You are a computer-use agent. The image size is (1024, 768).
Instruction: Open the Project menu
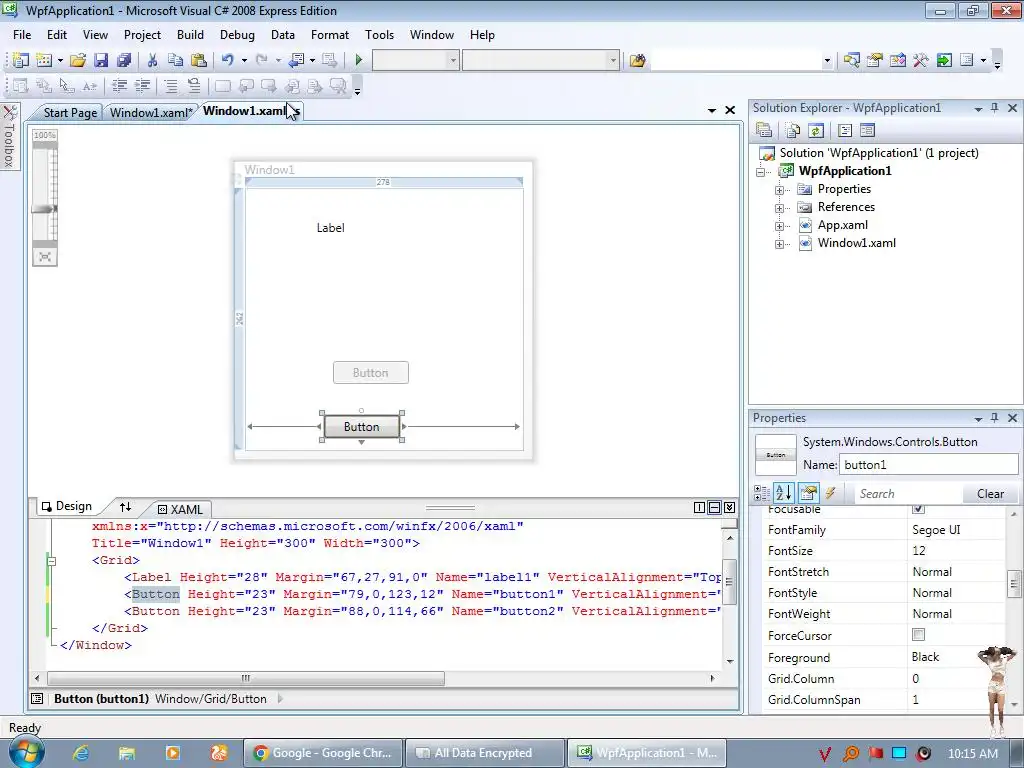coord(142,35)
